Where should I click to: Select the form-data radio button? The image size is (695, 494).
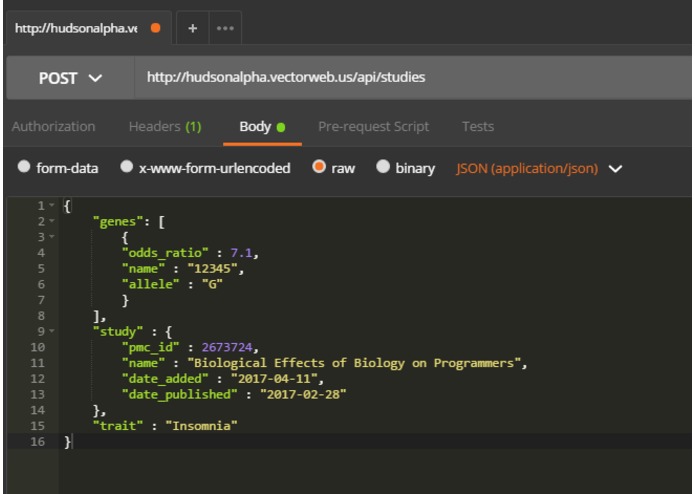(x=24, y=167)
